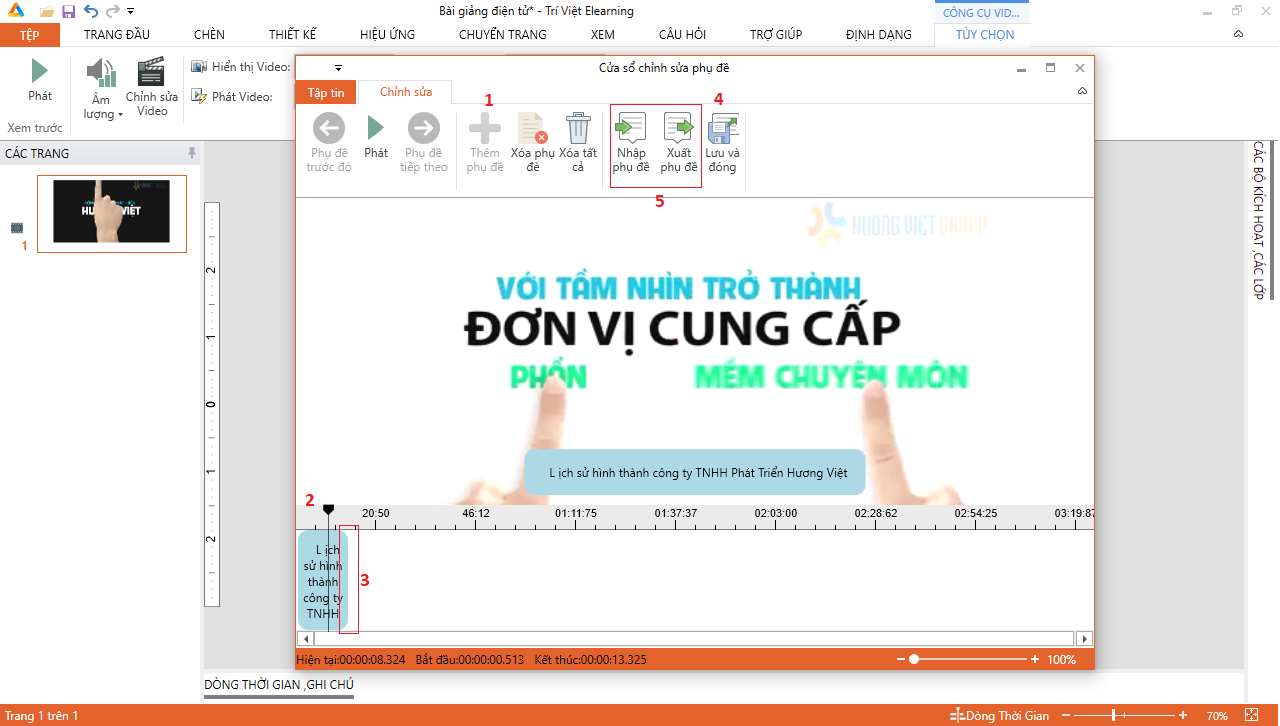The width and height of the screenshot is (1280, 726).
Task: Click the open folder icon in the quick access toolbar
Action: pos(47,11)
